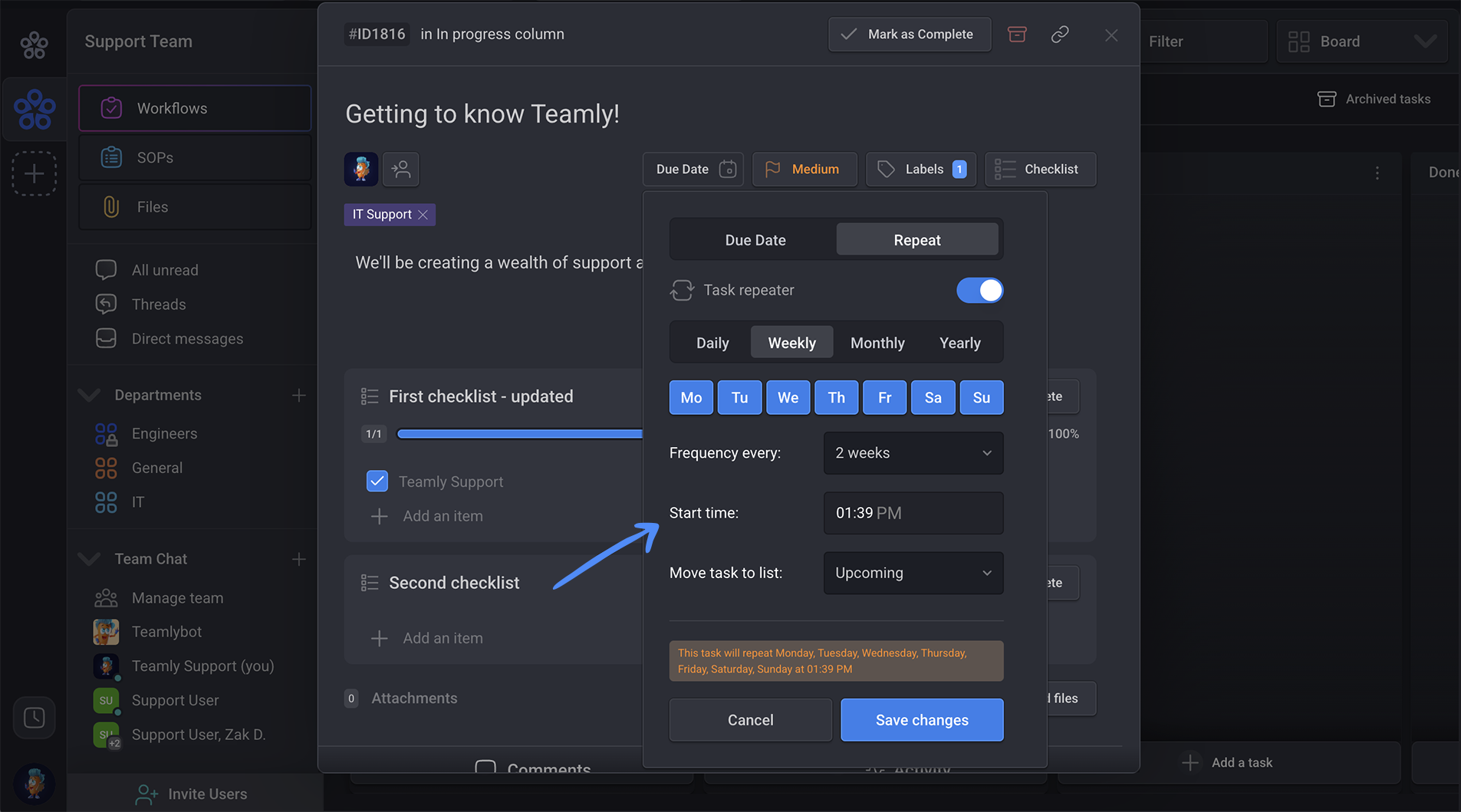The width and height of the screenshot is (1461, 812).
Task: Click the assign user icon
Action: point(401,169)
